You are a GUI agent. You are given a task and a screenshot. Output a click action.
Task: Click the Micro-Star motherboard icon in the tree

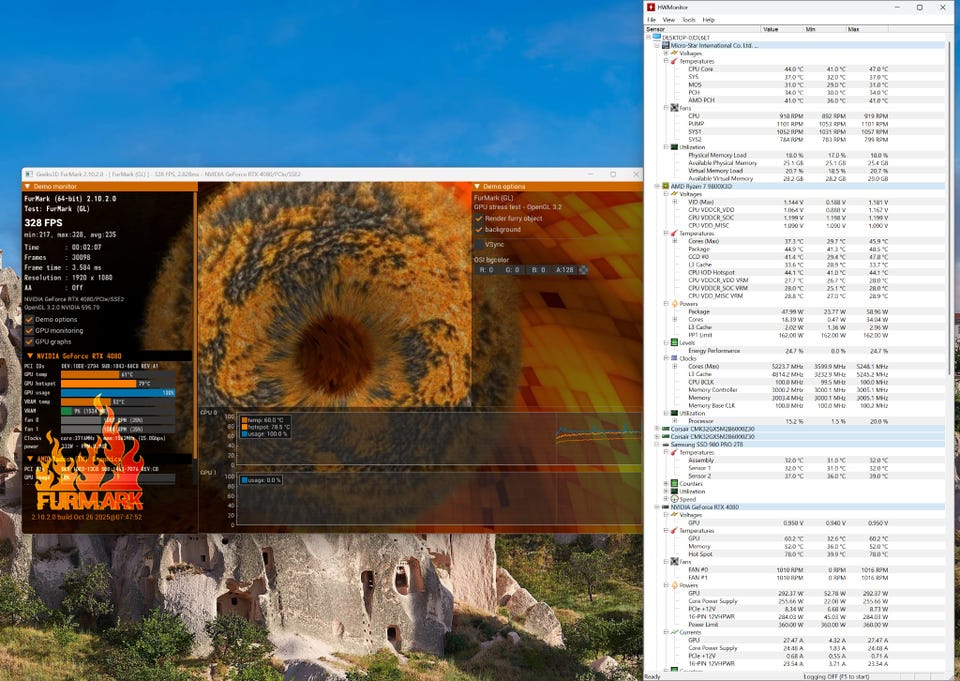tap(664, 45)
